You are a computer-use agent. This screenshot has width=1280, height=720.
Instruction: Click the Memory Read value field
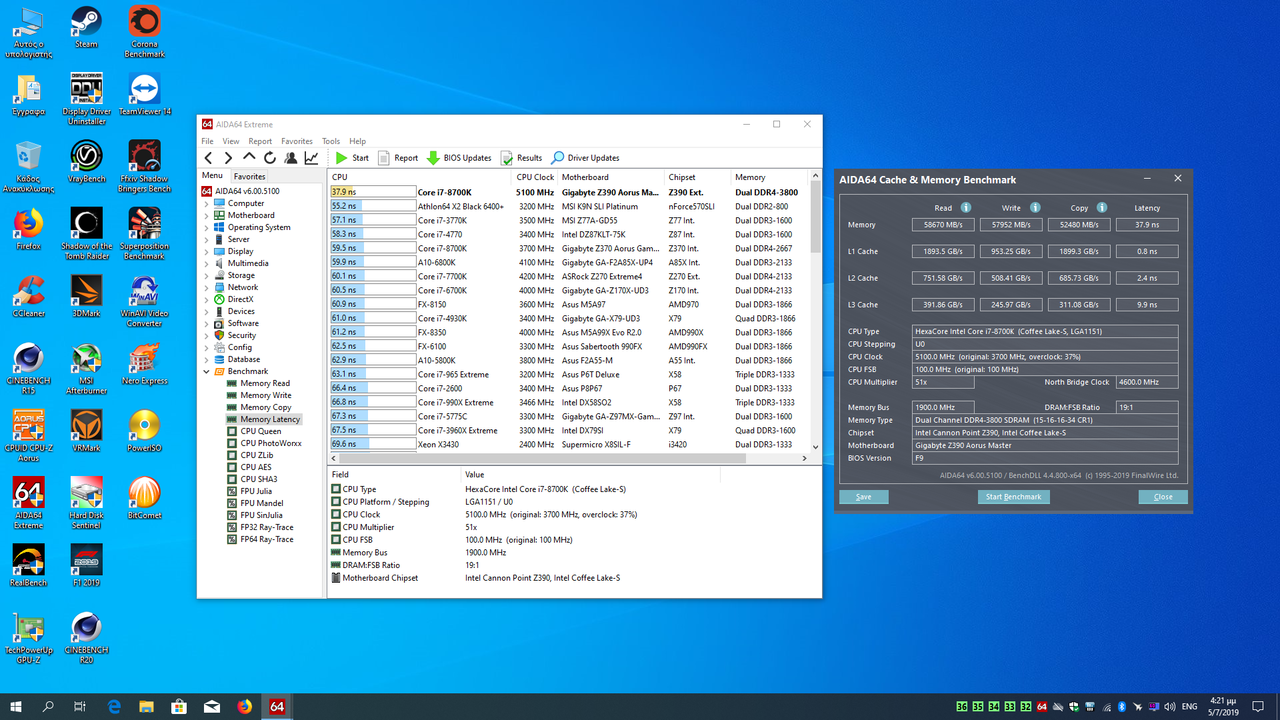[x=942, y=225]
